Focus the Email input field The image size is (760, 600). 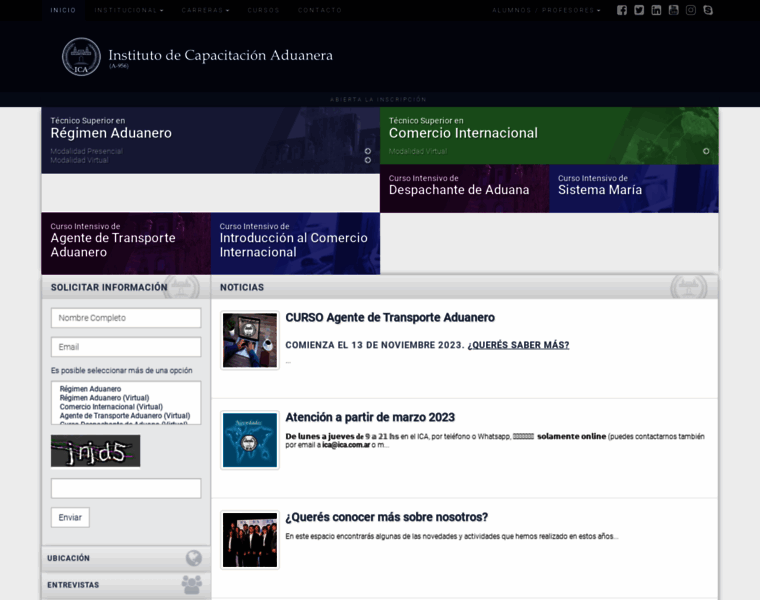click(126, 347)
